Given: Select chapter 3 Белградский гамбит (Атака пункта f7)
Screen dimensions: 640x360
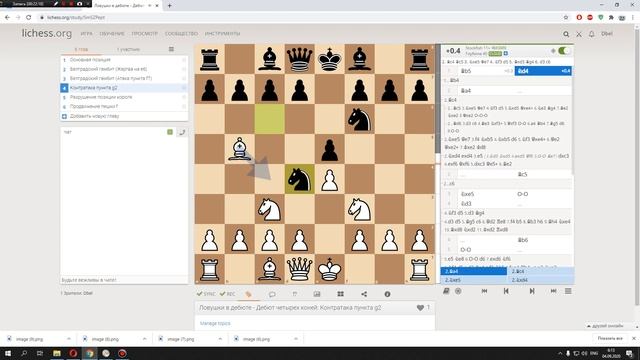Looking at the screenshot, I should point(124,78).
